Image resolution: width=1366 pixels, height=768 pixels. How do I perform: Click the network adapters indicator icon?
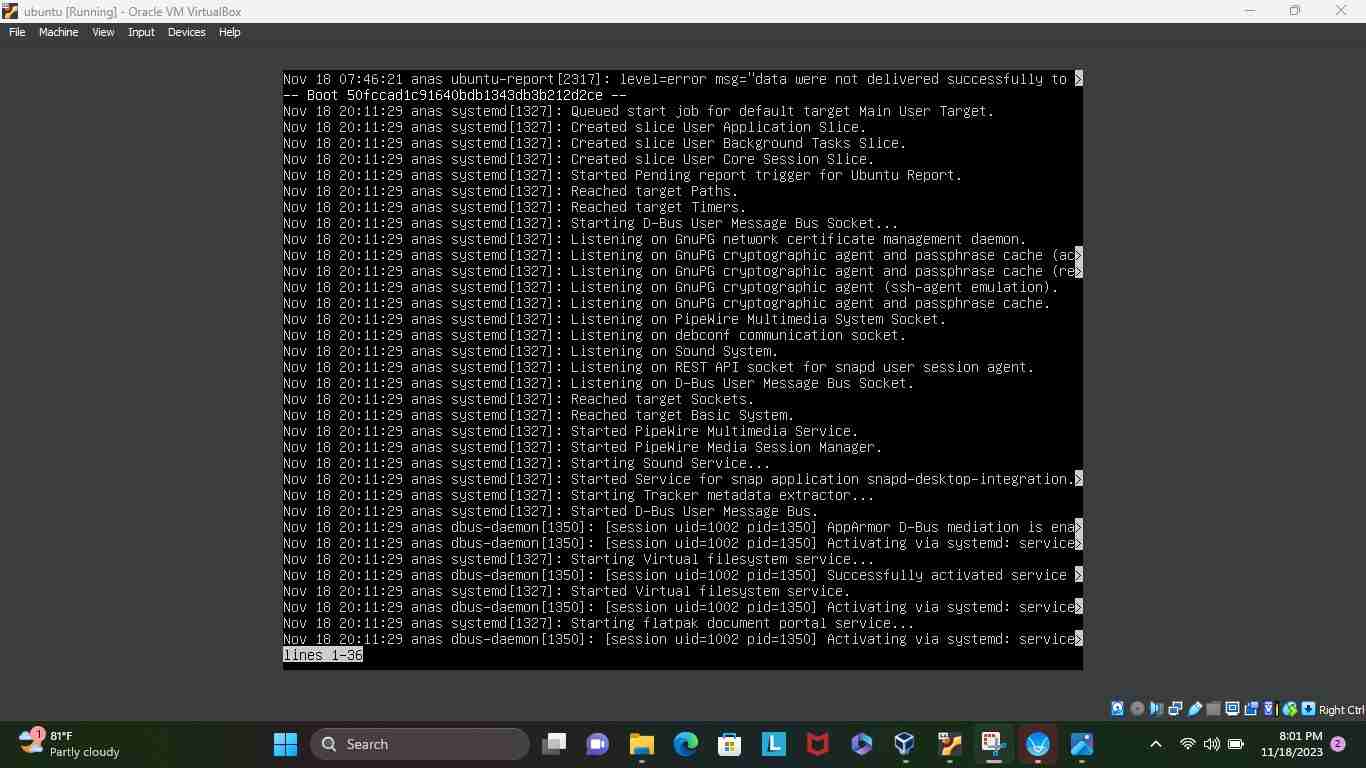tap(1175, 709)
